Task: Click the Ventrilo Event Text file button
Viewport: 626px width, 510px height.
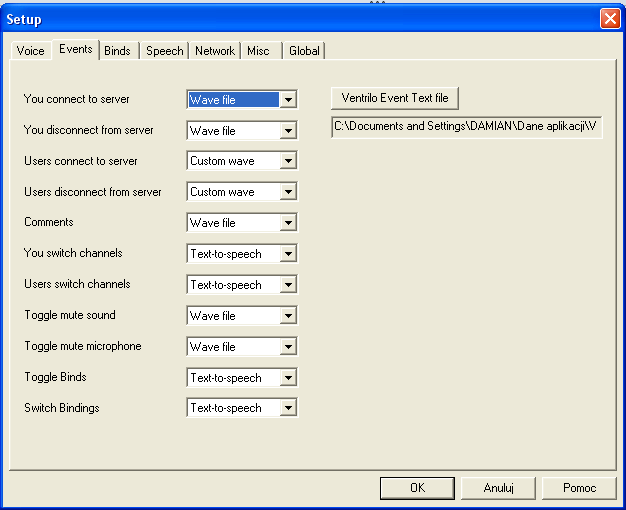Action: click(x=395, y=98)
